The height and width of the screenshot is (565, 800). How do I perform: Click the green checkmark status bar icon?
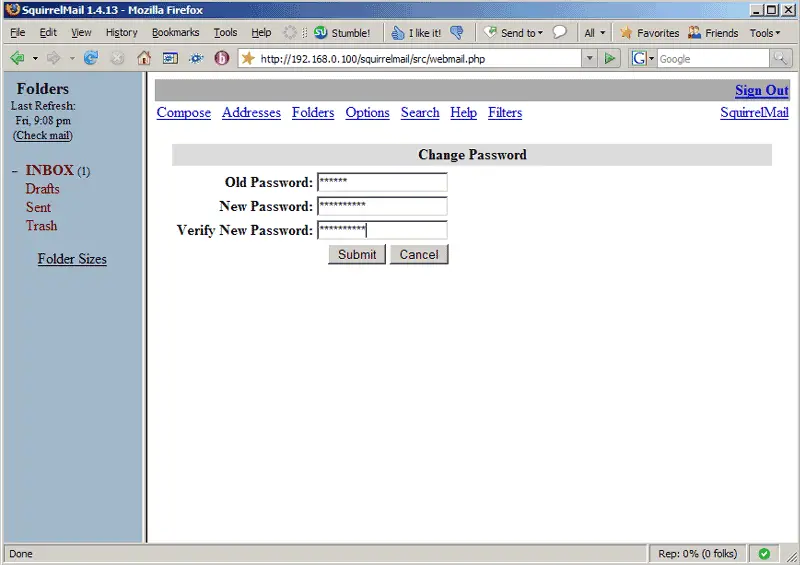[764, 554]
